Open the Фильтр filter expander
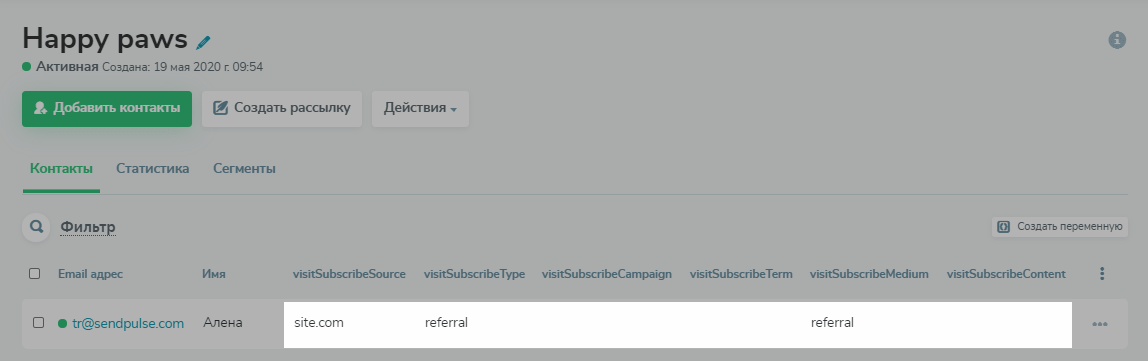This screenshot has height=361, width=1148. point(88,227)
